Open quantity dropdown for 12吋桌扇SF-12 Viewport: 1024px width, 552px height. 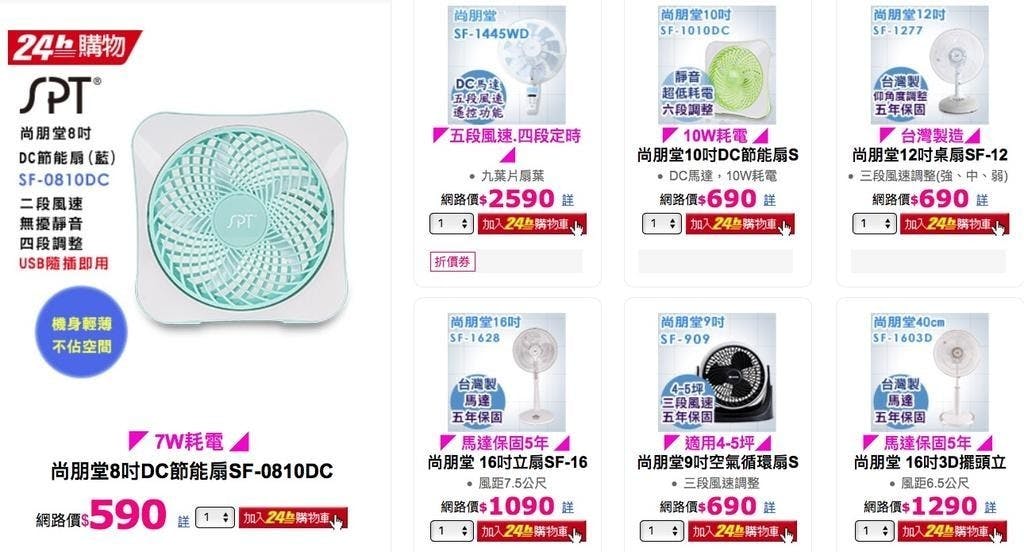(874, 223)
